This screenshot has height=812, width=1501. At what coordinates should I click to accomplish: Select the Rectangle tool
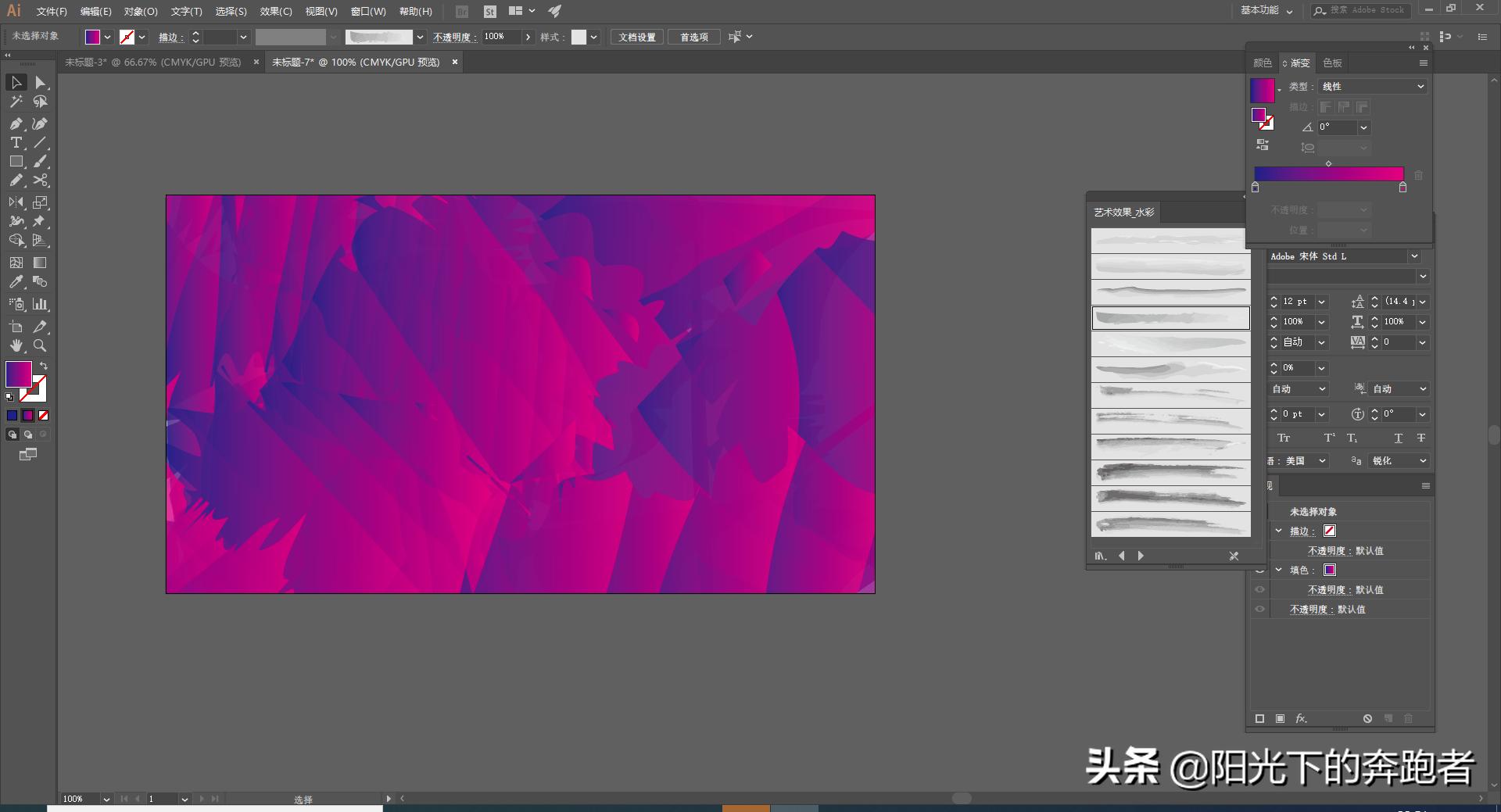[x=16, y=162]
